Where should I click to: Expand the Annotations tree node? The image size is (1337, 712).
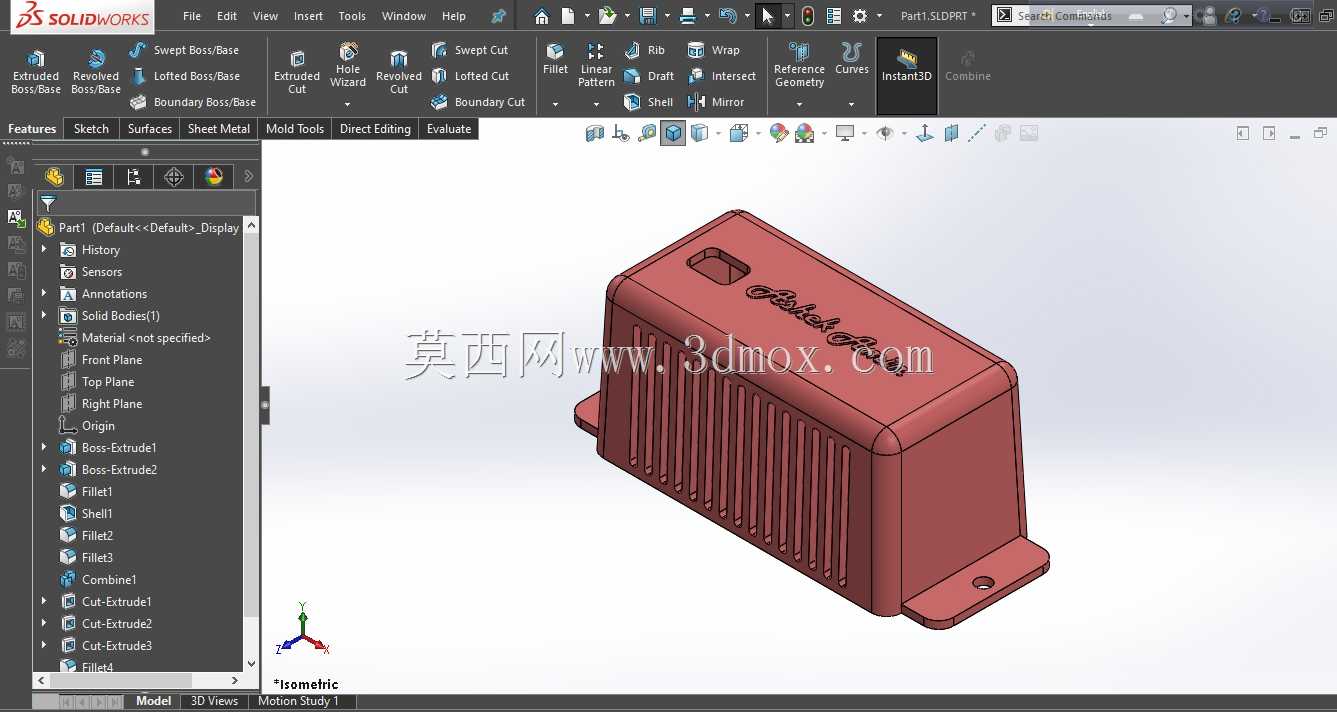pos(44,294)
